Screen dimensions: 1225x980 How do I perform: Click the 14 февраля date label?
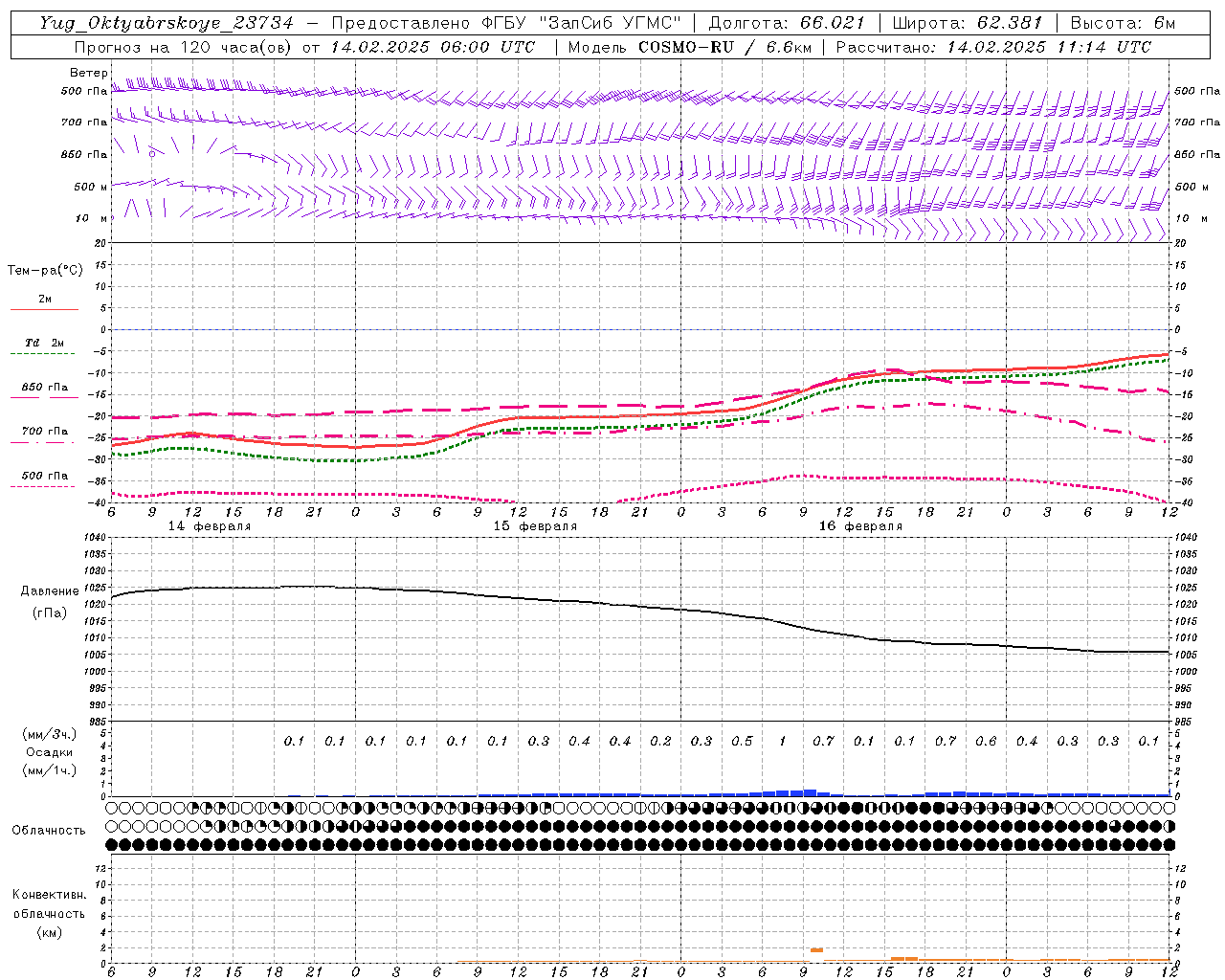[x=210, y=526]
